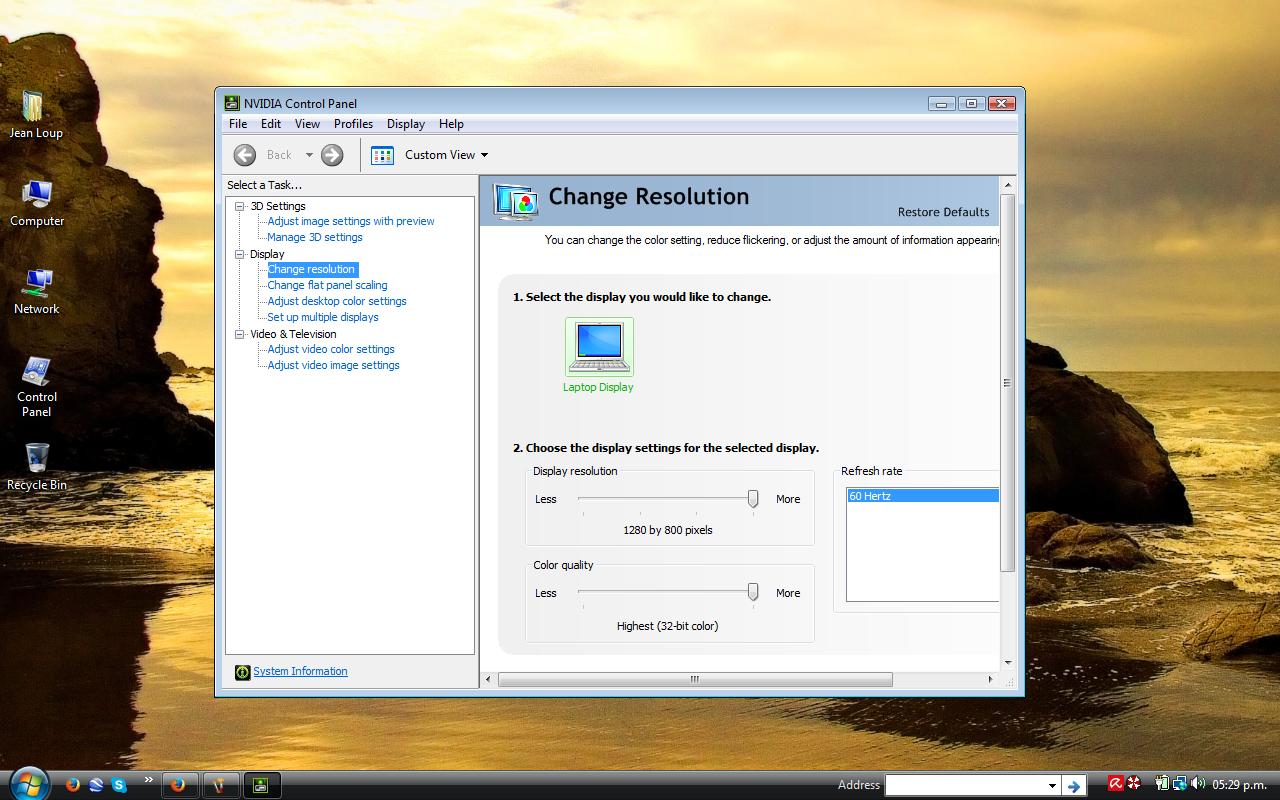
Task: Click the vertical scrollbar up arrow
Action: click(x=1008, y=185)
